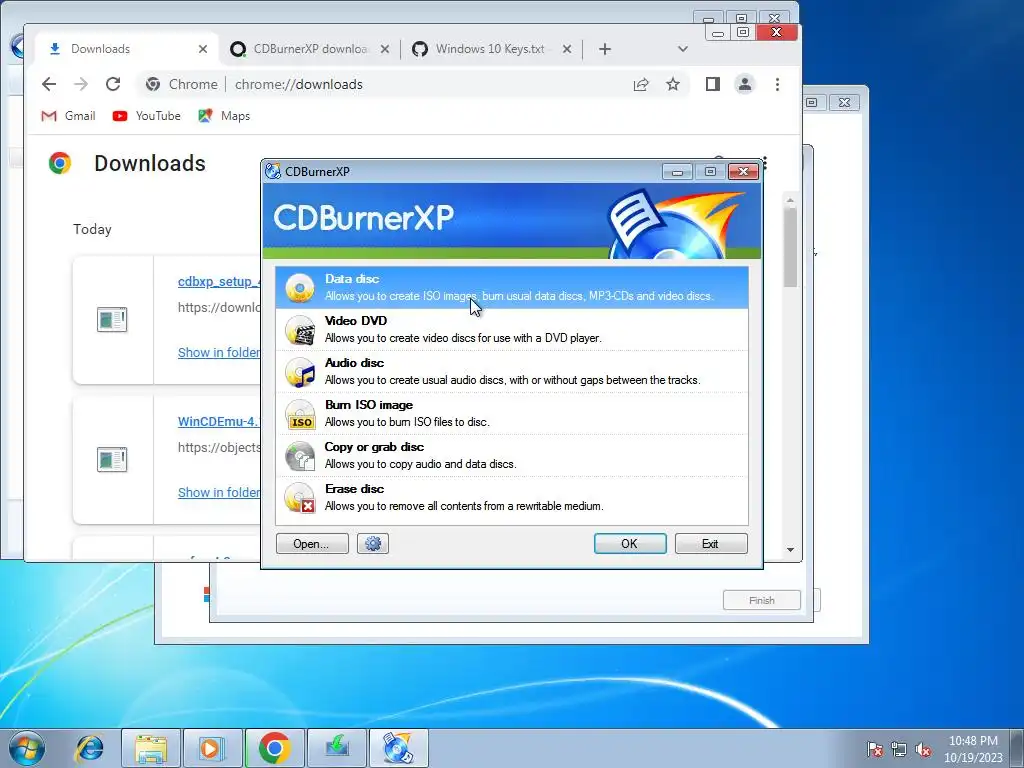Image resolution: width=1024 pixels, height=768 pixels.
Task: Open the installer taskbar icon
Action: [x=336, y=748]
